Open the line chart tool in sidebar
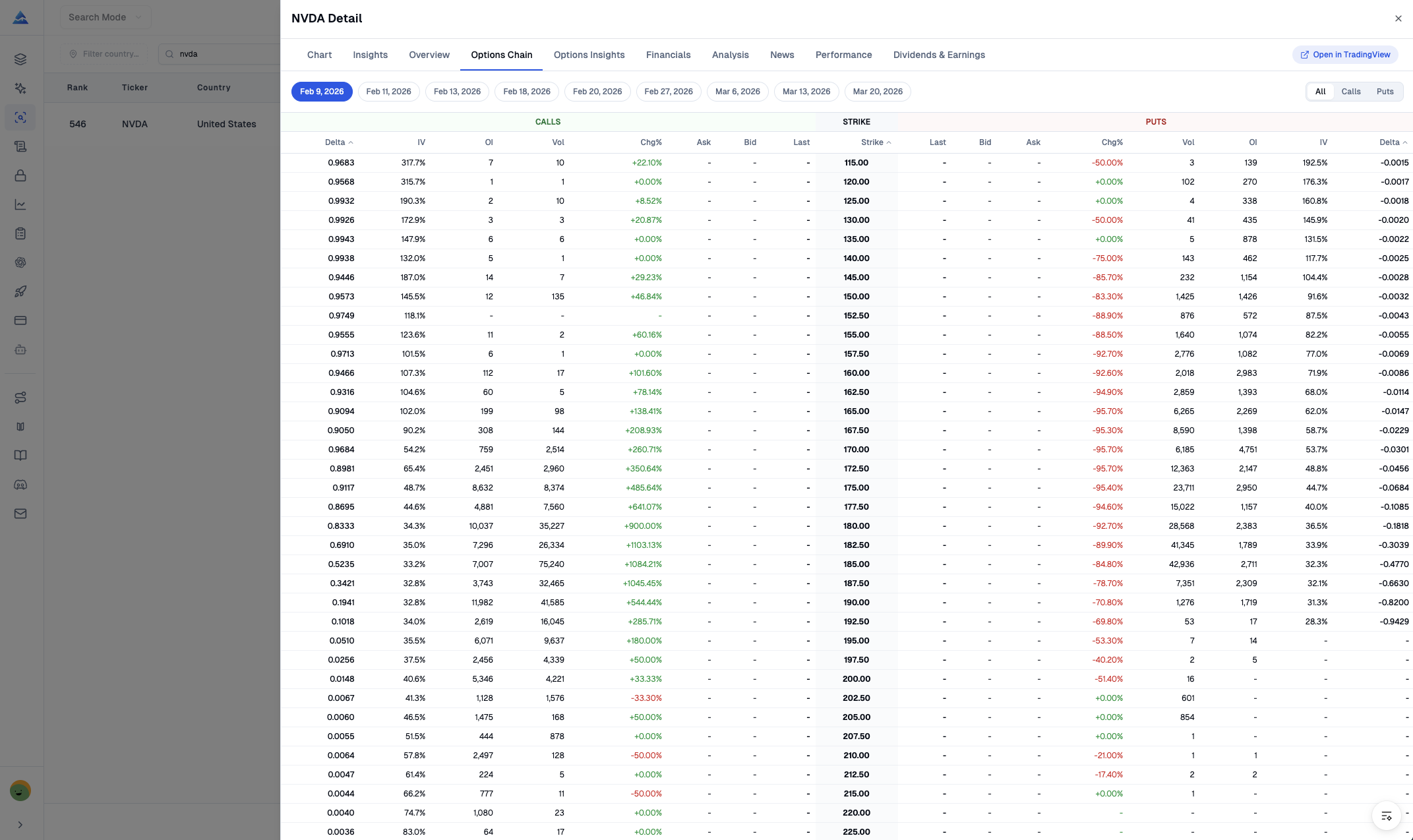The height and width of the screenshot is (840, 1413). point(20,204)
